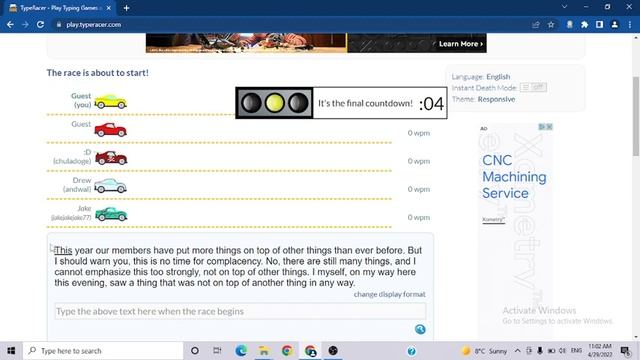Open the volume control in the tray
This screenshot has height=360, width=640.
(x=562, y=351)
